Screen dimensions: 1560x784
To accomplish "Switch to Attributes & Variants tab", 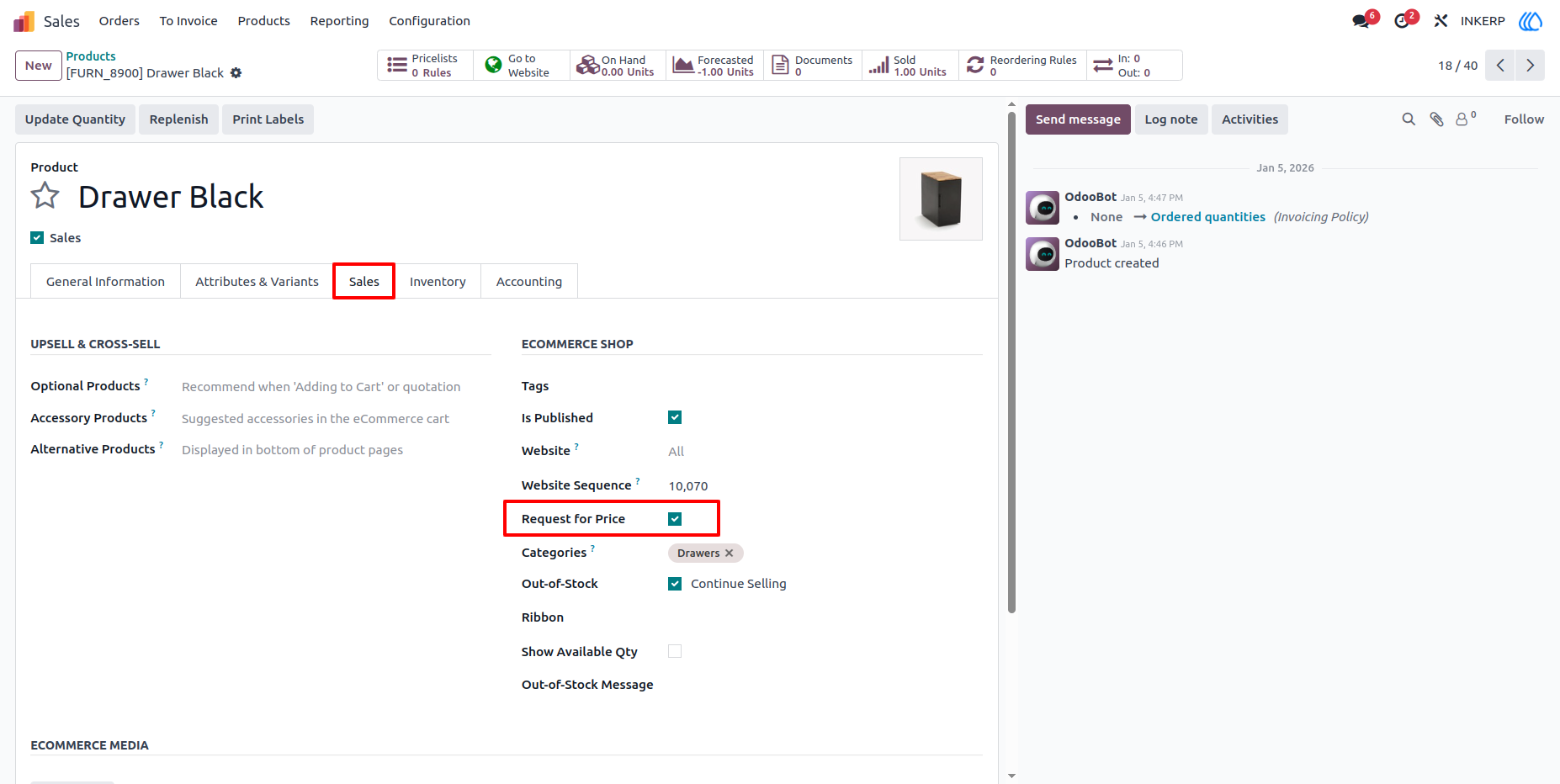I will coord(257,282).
